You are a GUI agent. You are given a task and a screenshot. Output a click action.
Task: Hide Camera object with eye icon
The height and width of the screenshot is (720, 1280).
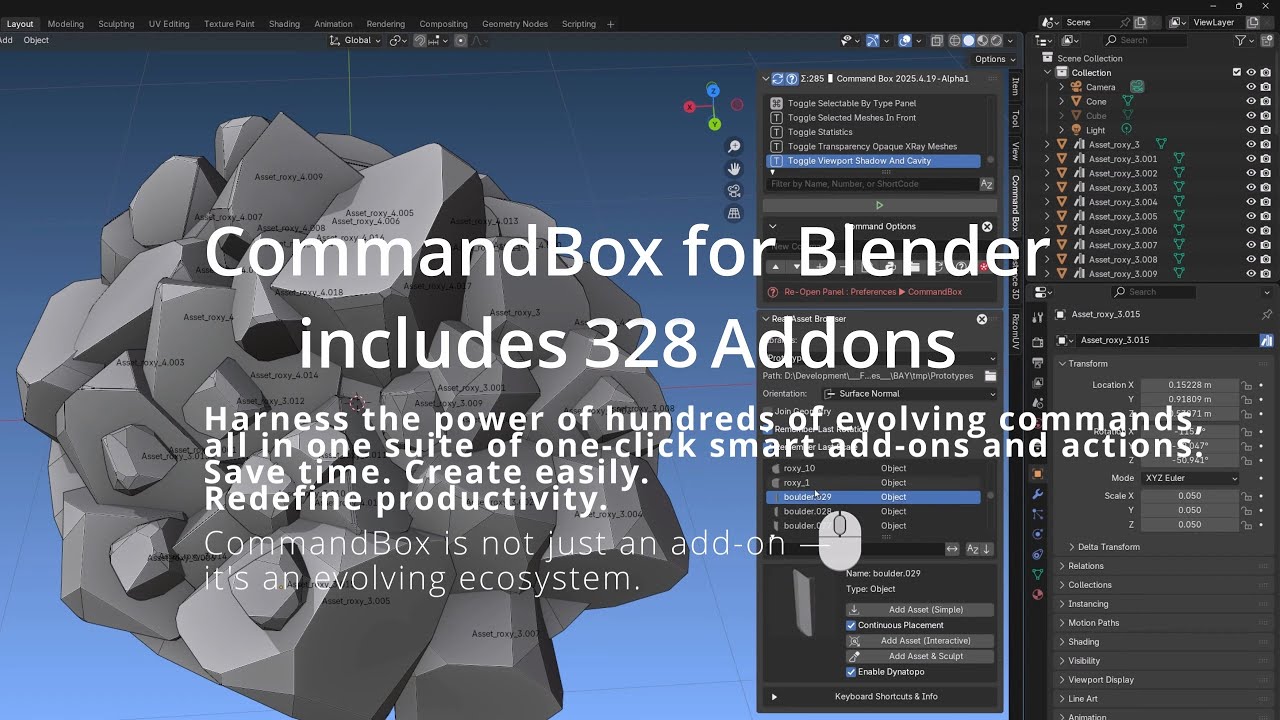click(x=1251, y=87)
